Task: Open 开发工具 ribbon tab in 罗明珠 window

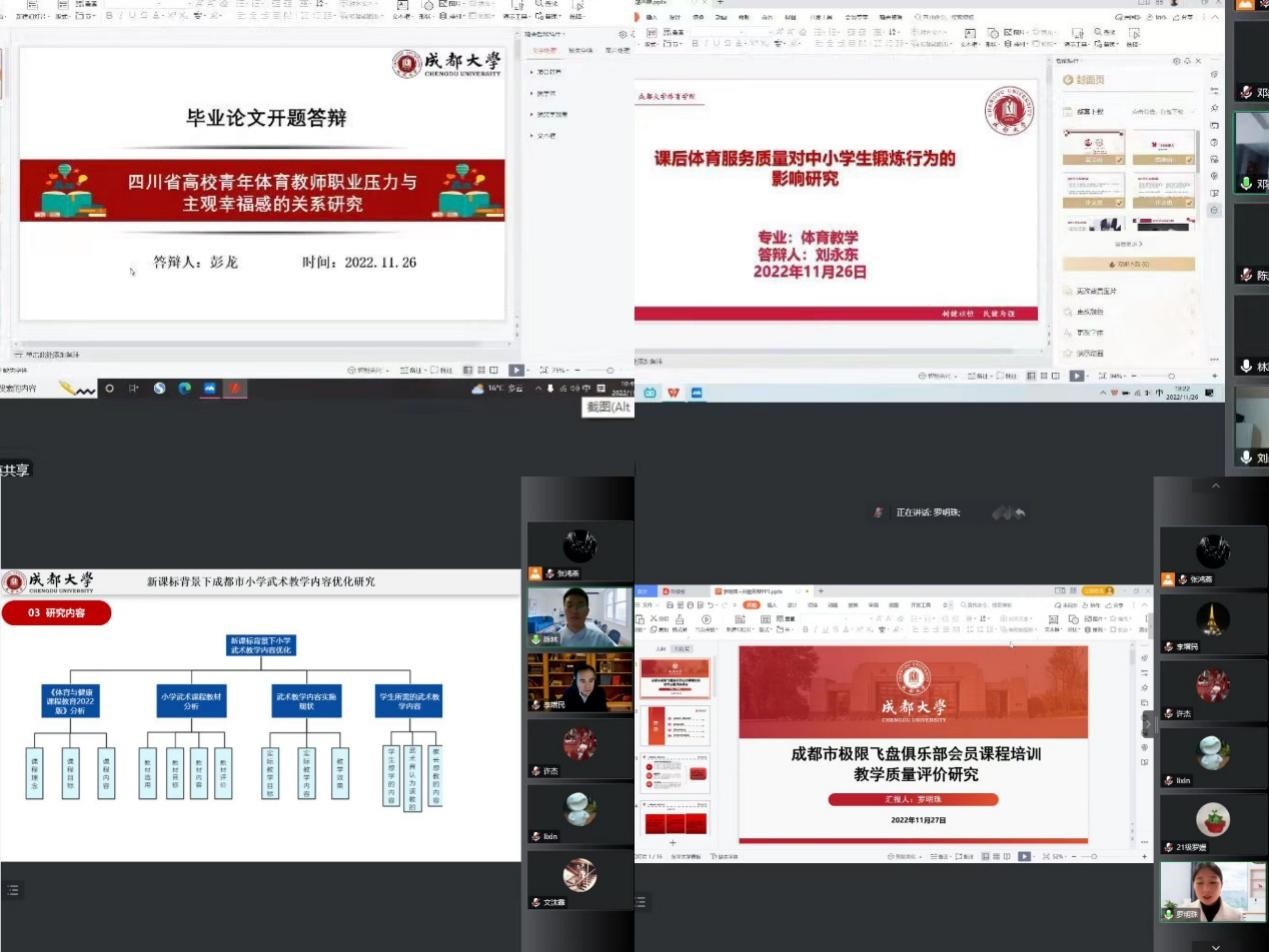Action: coord(920,605)
